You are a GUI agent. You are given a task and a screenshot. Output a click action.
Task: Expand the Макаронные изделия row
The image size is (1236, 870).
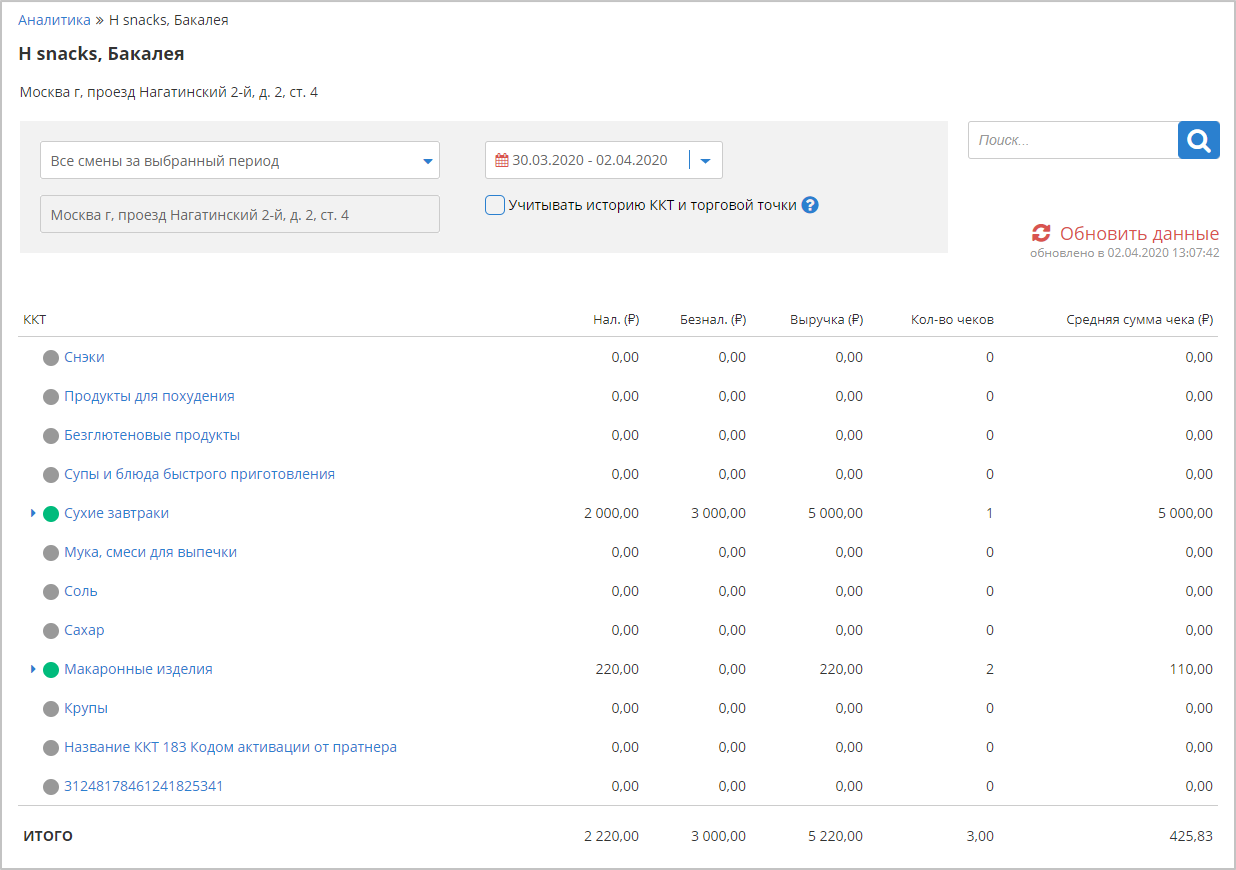pyautogui.click(x=33, y=670)
